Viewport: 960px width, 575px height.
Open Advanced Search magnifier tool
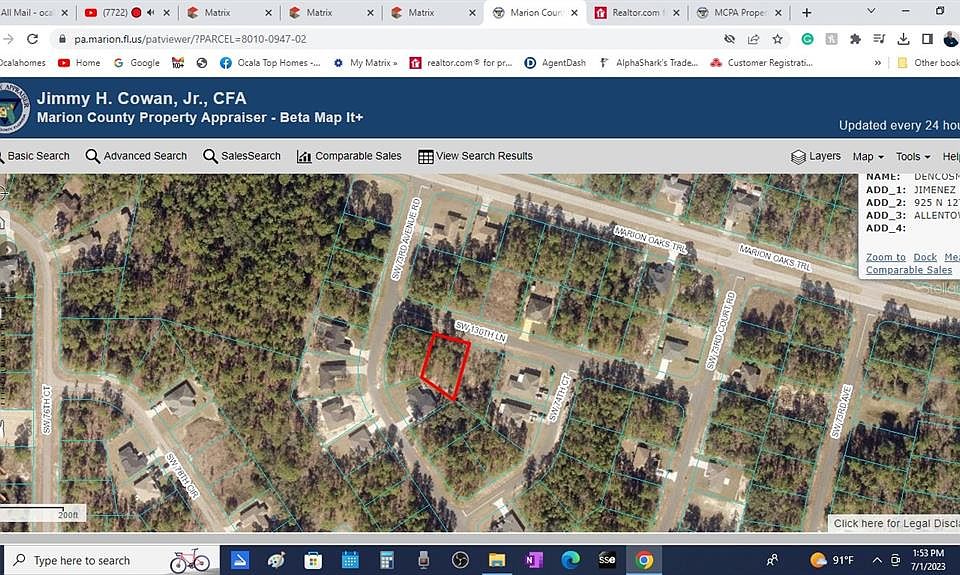coord(136,156)
